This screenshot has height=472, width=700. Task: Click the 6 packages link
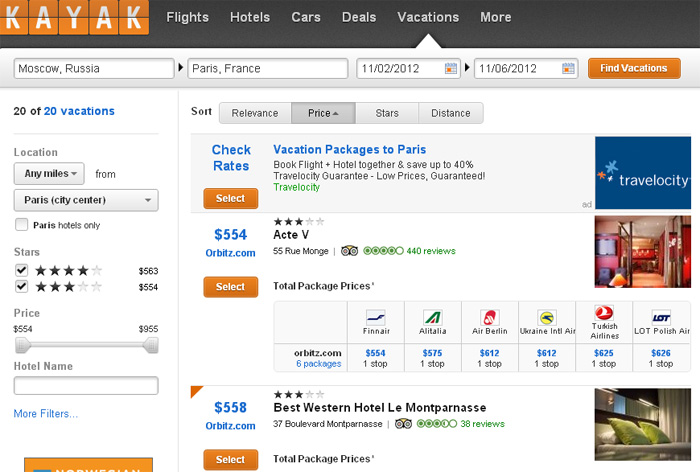[x=319, y=364]
